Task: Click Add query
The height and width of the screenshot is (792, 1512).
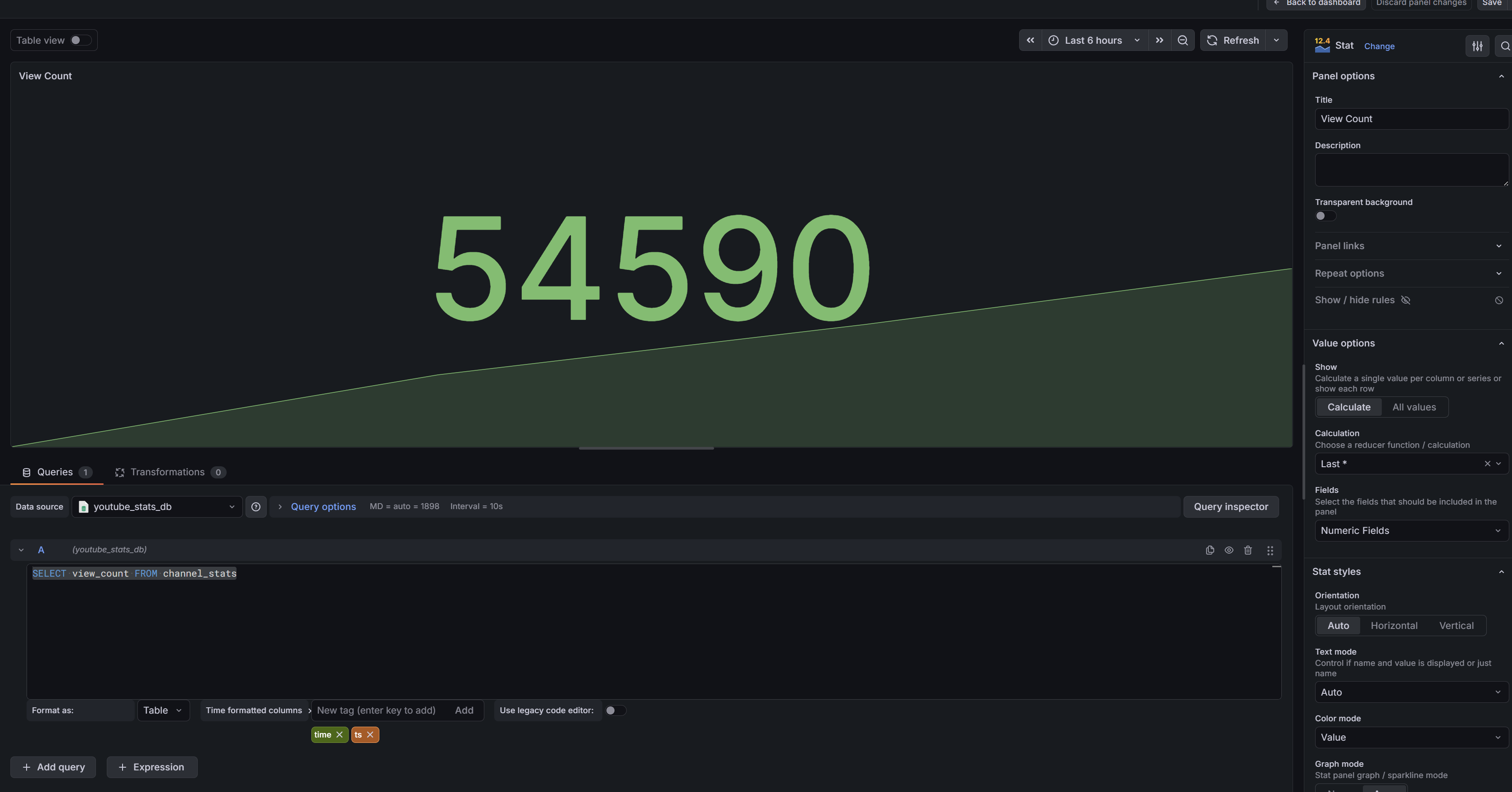Action: pos(54,767)
